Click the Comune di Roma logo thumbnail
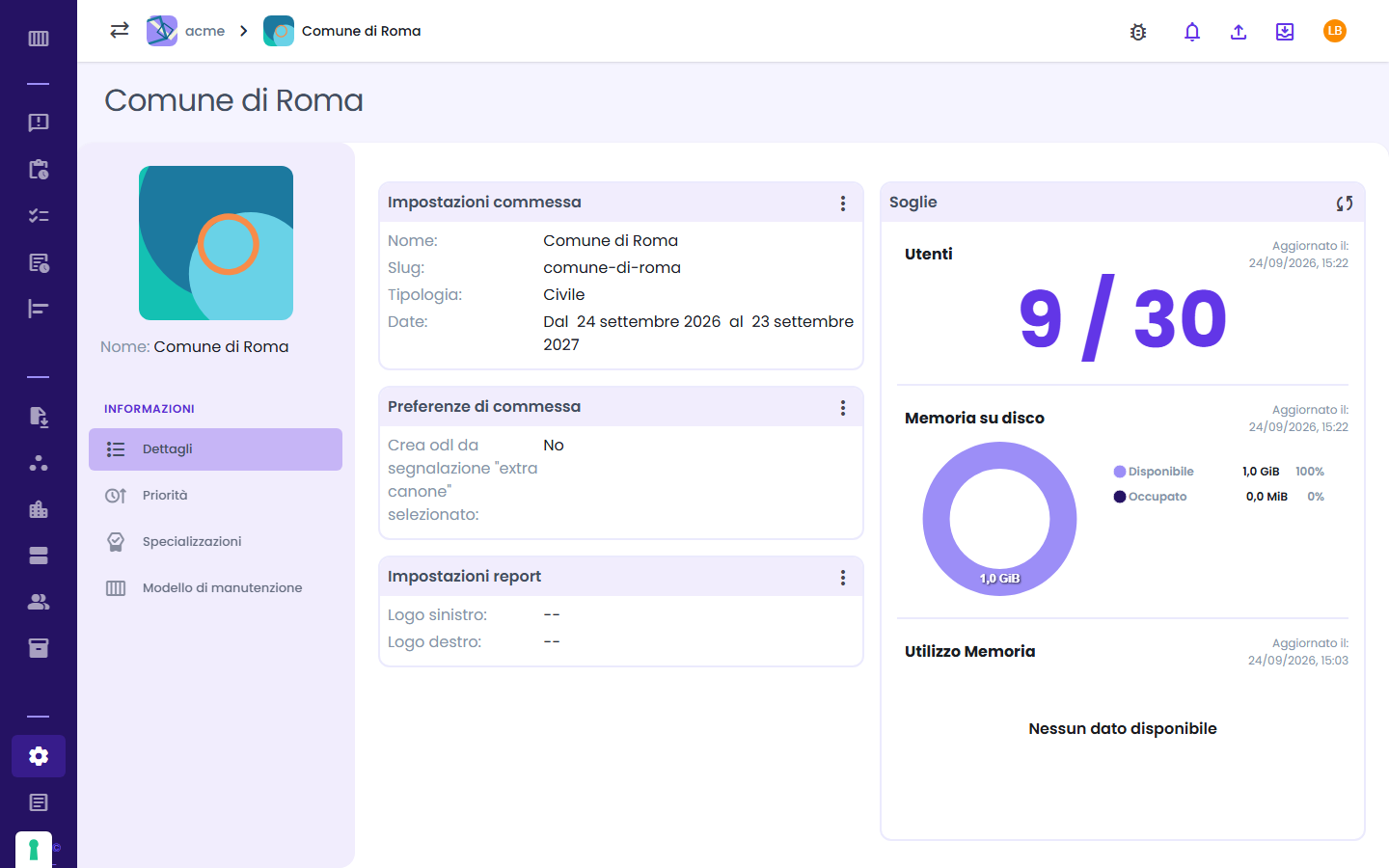The height and width of the screenshot is (868, 1389). [216, 243]
